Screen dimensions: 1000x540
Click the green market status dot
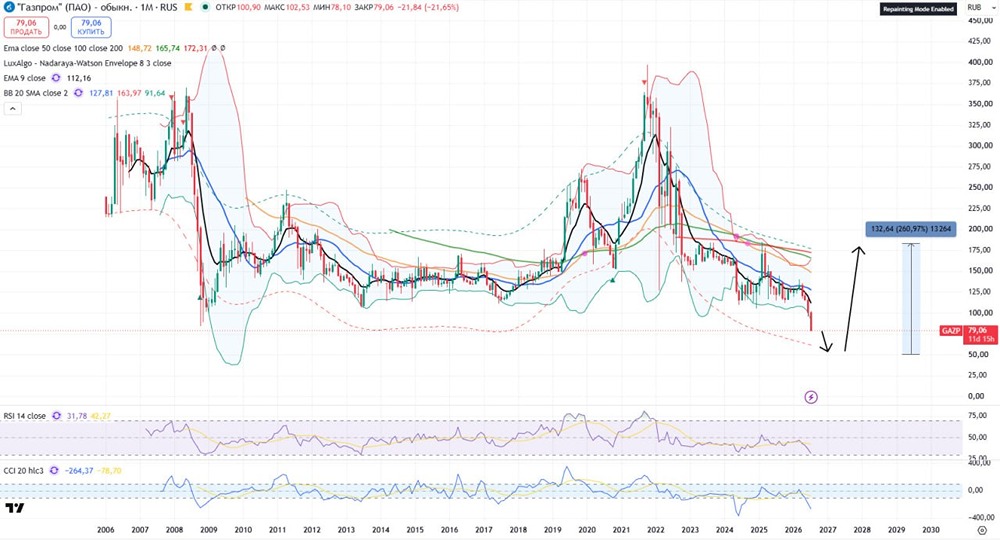tap(205, 8)
